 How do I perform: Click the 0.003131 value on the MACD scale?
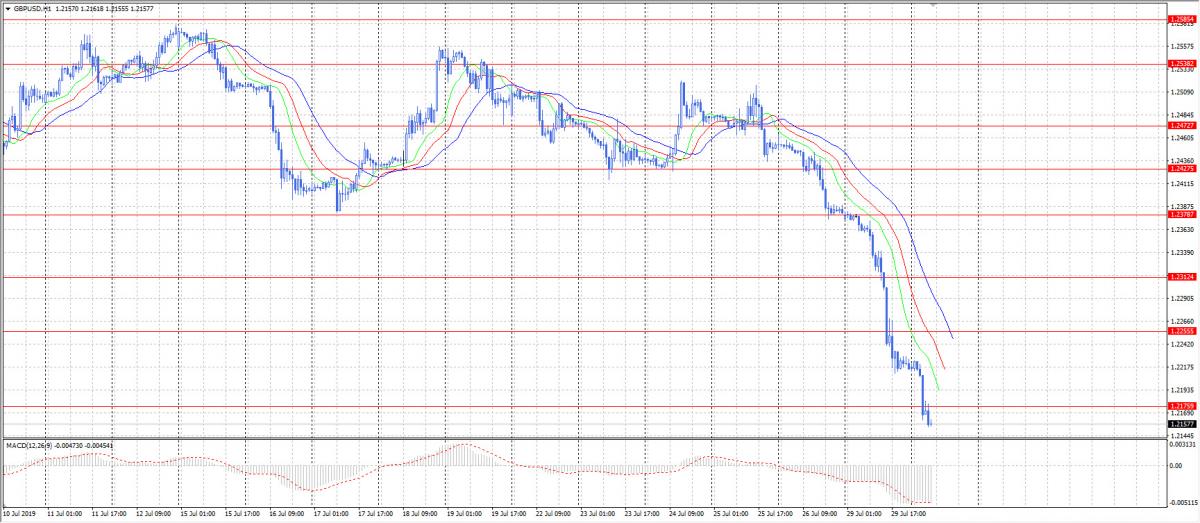[x=1182, y=446]
